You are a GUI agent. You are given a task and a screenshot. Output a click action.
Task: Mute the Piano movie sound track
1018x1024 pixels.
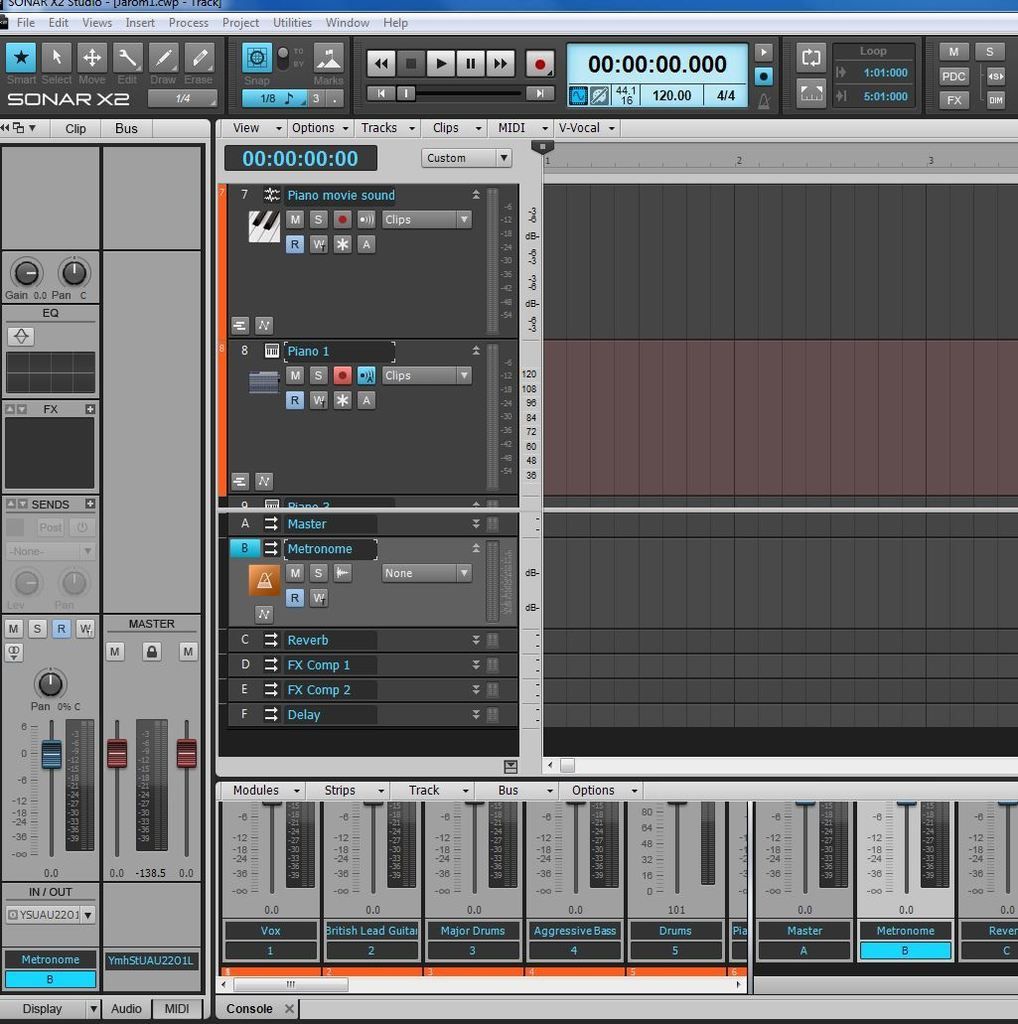click(x=294, y=219)
